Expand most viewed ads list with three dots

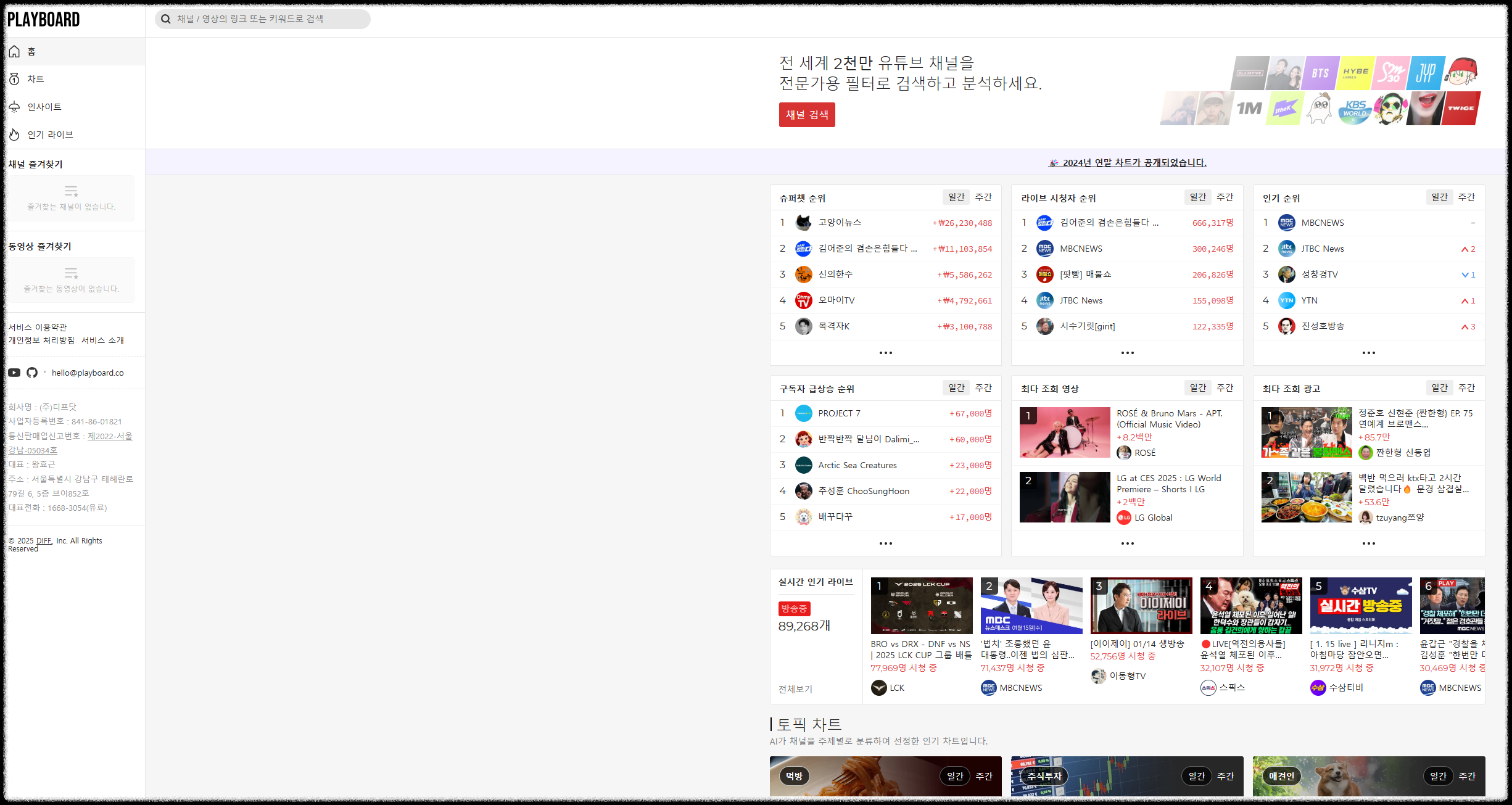pos(1368,543)
